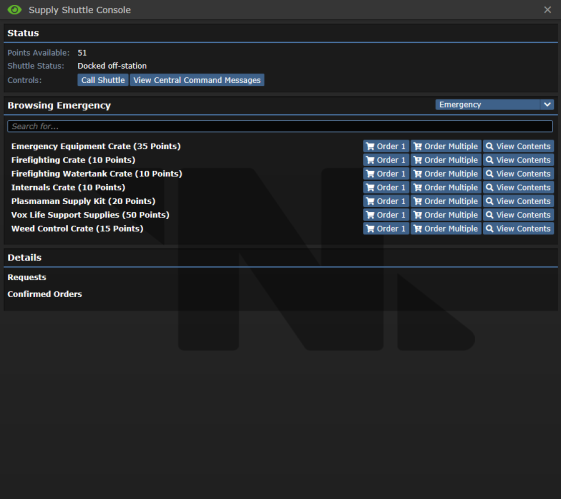View contents of Plasmaman Supply Kit
561x499 pixels.
pyautogui.click(x=518, y=201)
